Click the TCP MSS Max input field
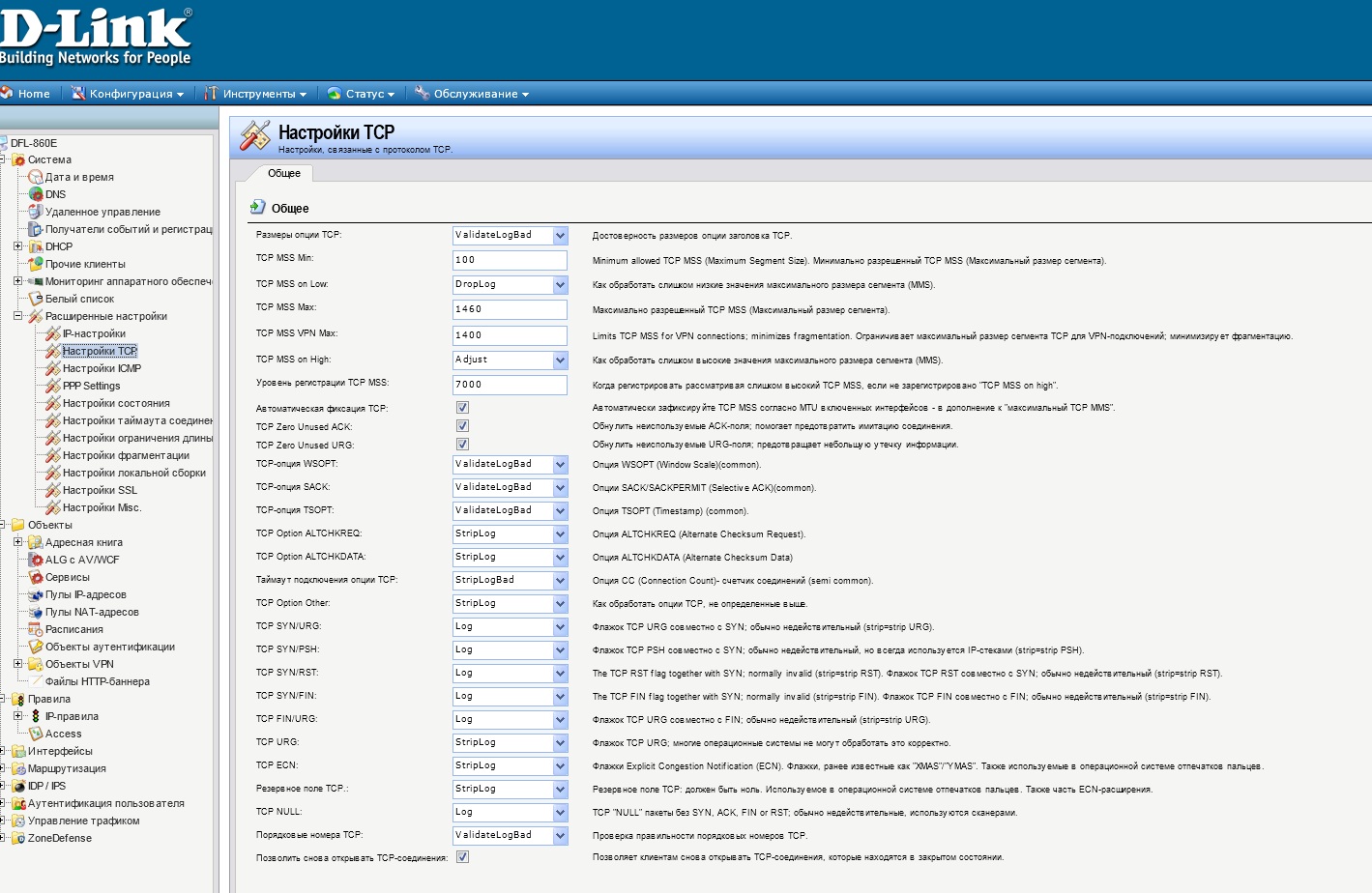Image resolution: width=1372 pixels, height=893 pixels. [510, 309]
